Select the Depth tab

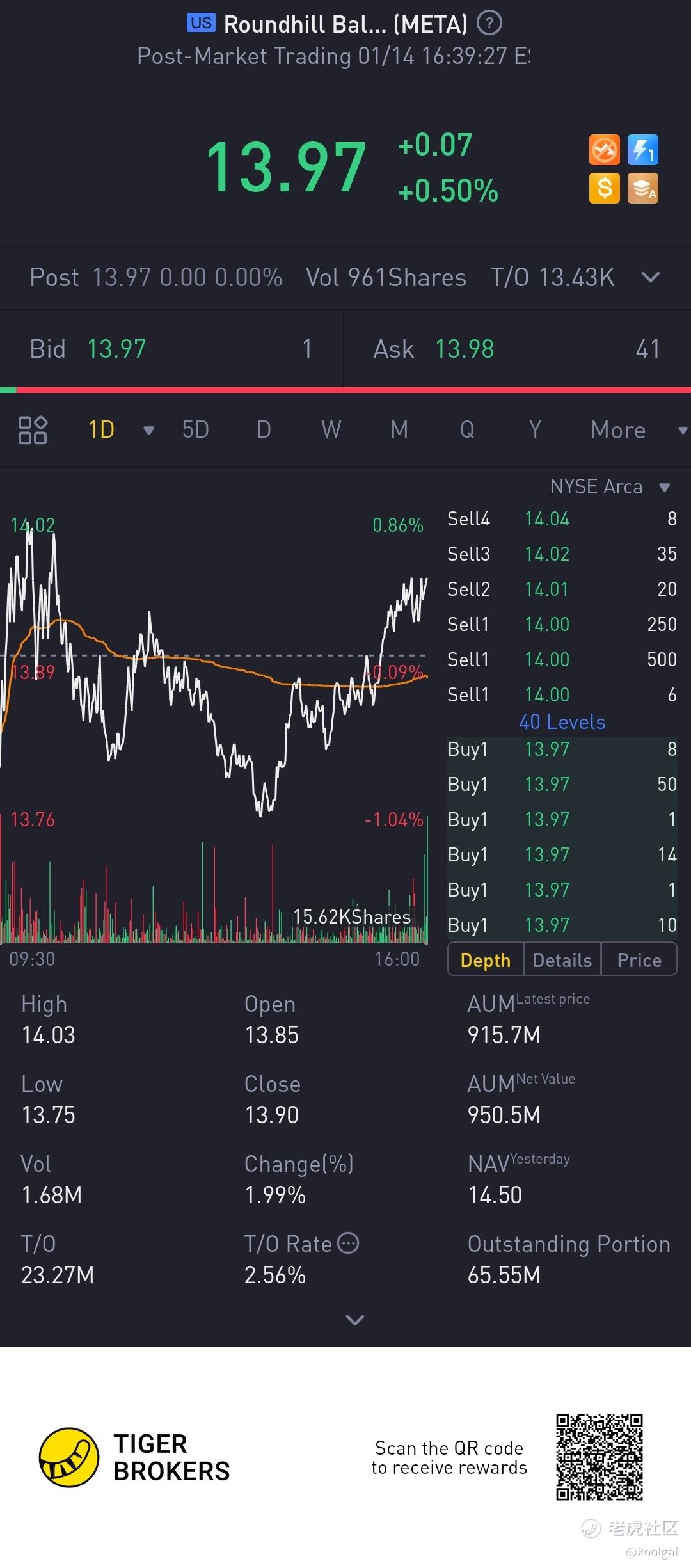pyautogui.click(x=486, y=959)
